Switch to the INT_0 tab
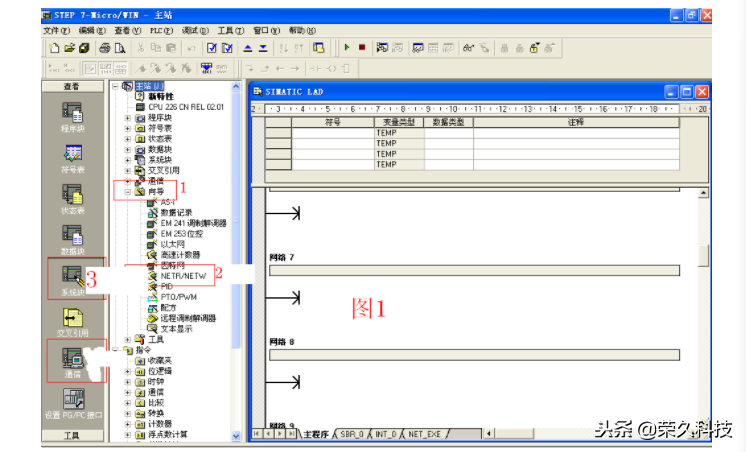 coord(385,434)
